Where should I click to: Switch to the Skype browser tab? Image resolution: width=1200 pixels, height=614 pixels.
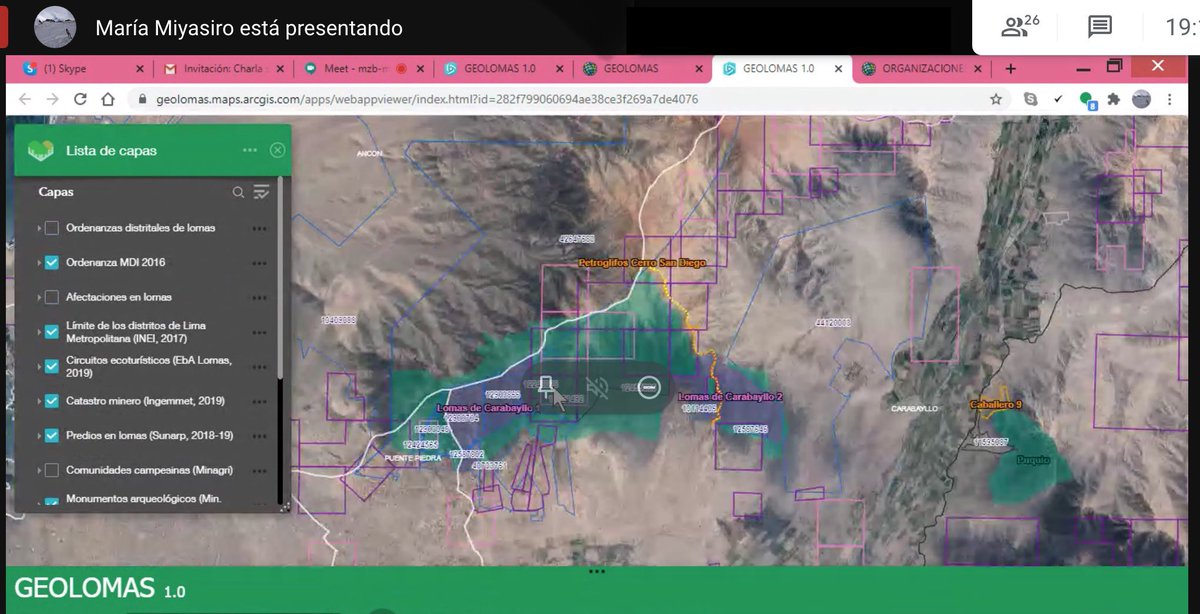click(78, 69)
